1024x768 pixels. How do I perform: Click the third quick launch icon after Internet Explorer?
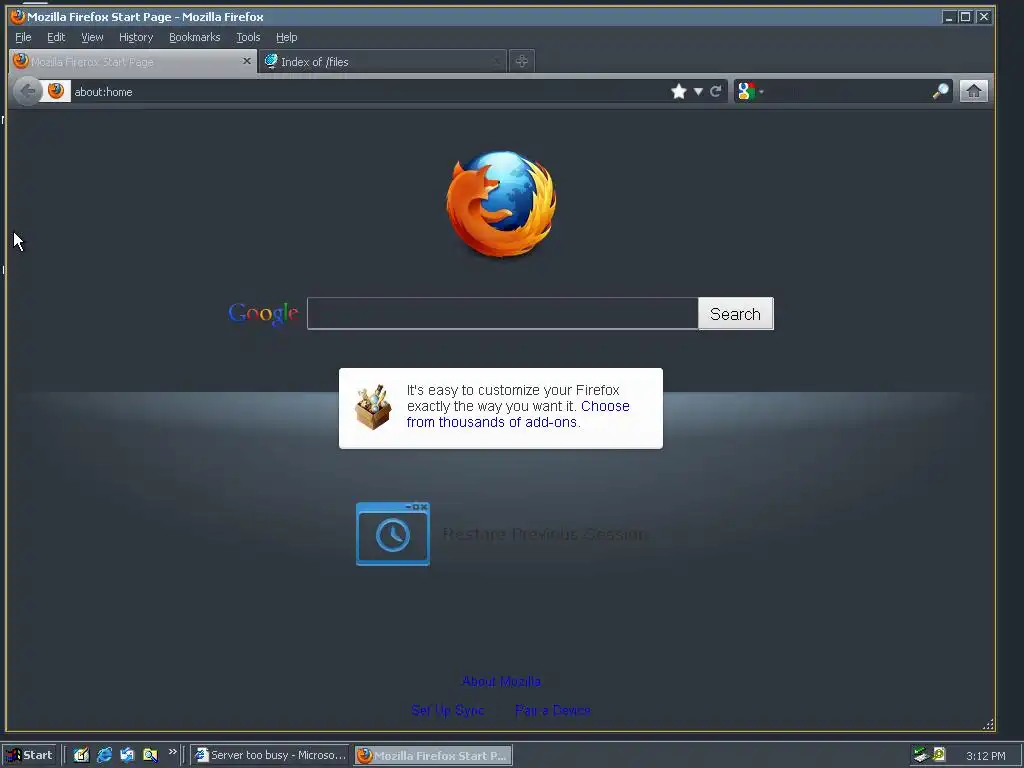tap(127, 755)
